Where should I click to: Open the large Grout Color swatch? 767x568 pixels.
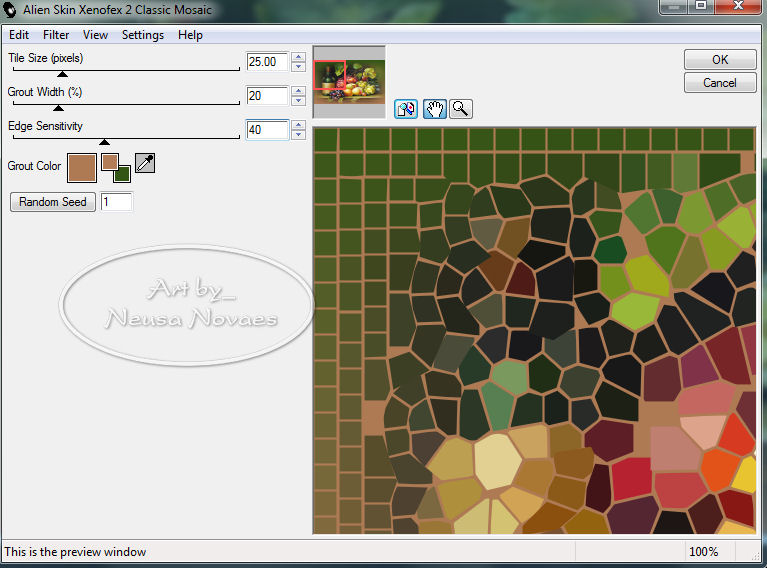82,168
